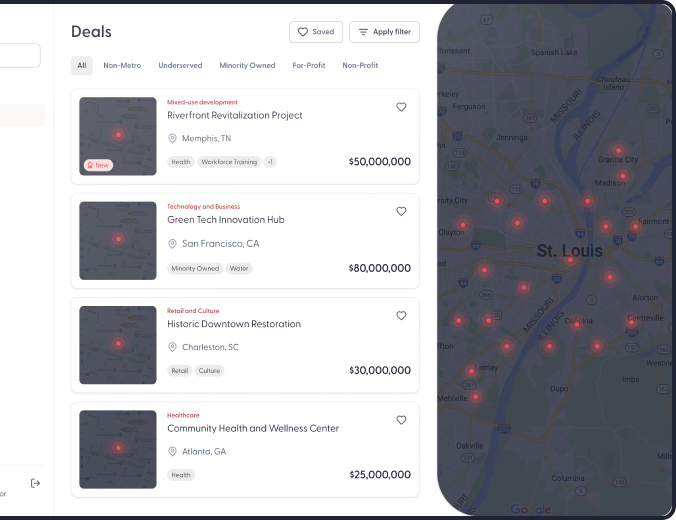This screenshot has height=520, width=676.
Task: Select the All tab
Action: click(x=82, y=66)
